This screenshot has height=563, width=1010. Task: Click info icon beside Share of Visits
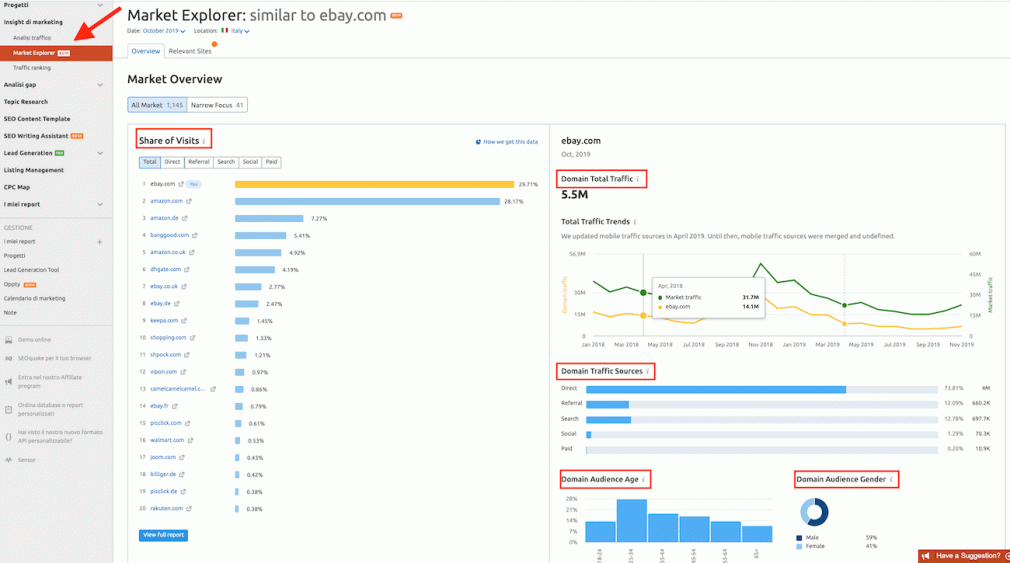(204, 141)
